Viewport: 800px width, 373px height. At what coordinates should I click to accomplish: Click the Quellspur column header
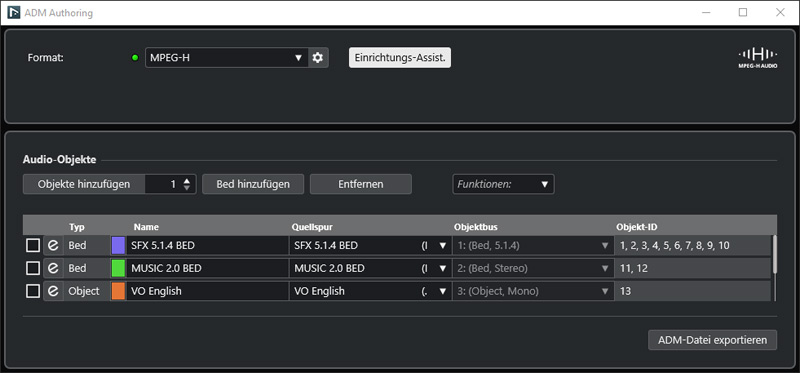(x=312, y=227)
